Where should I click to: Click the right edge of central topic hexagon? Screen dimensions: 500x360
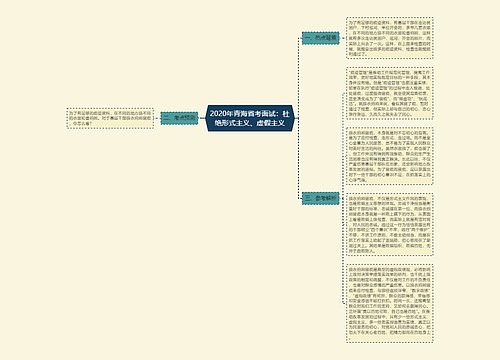click(x=294, y=118)
